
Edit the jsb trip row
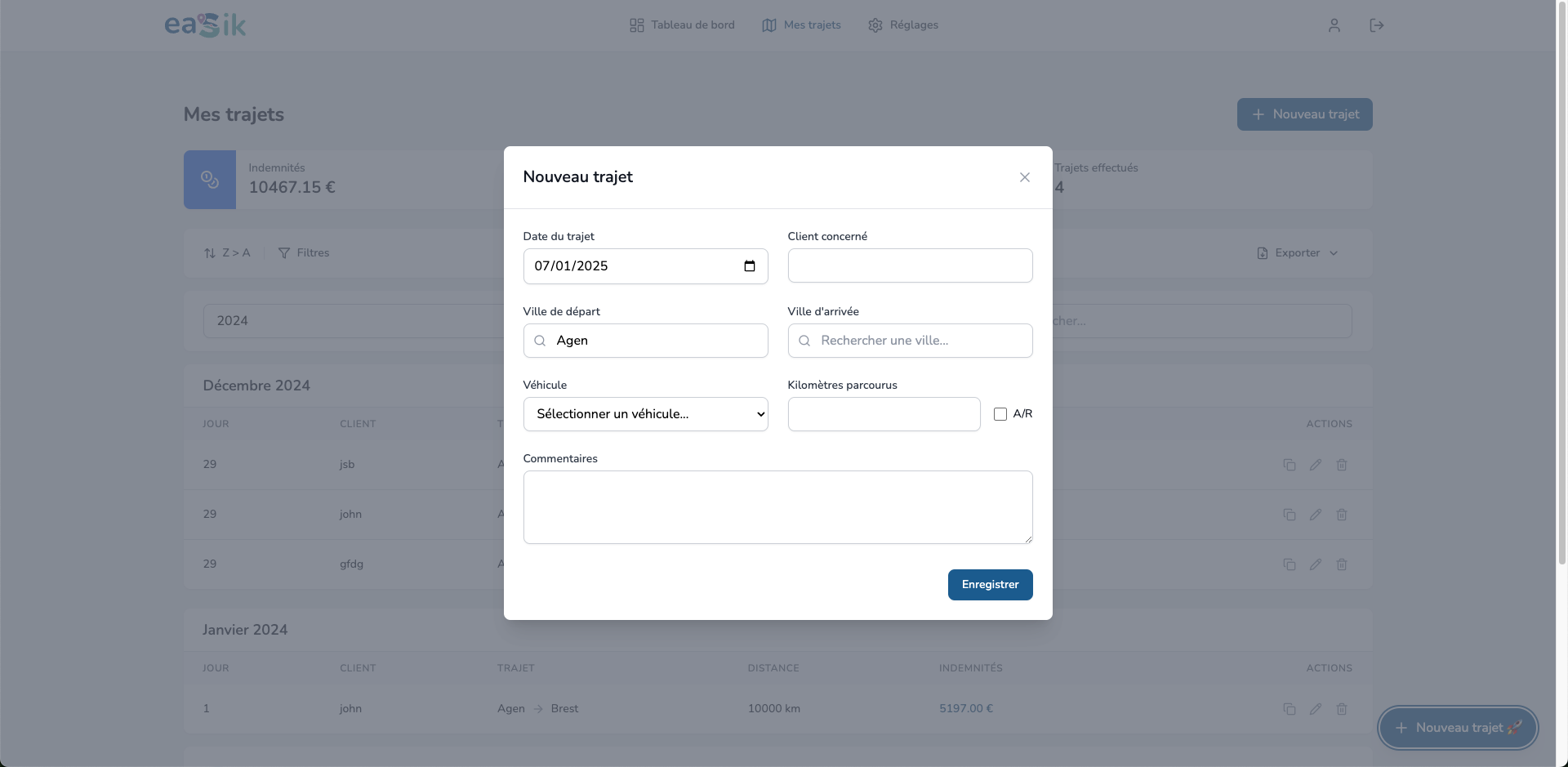1316,465
